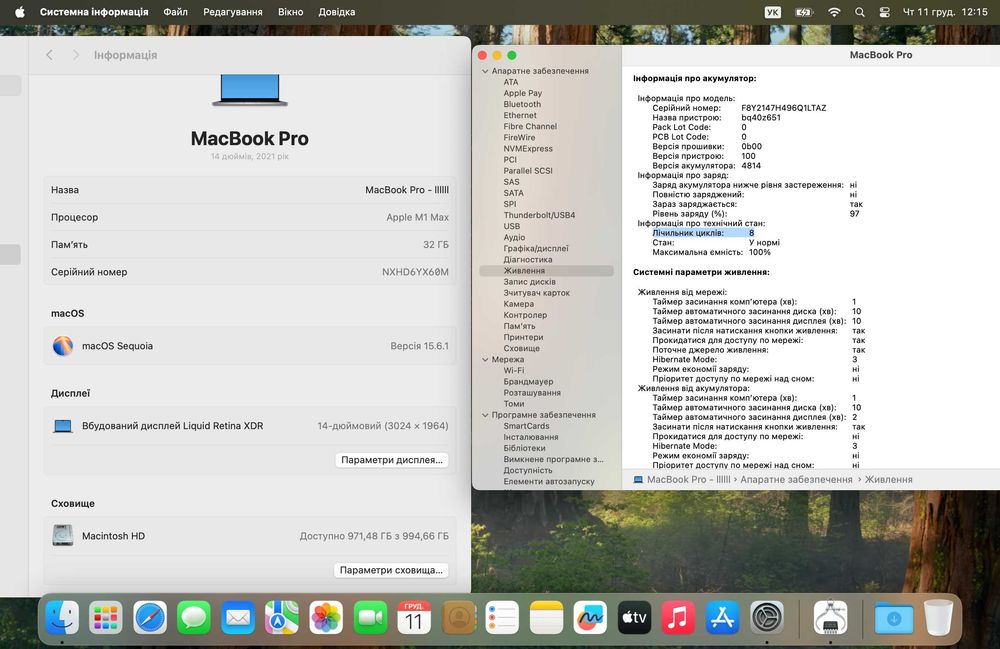Open Системна інформація app menu
This screenshot has width=1000, height=649.
coord(94,12)
